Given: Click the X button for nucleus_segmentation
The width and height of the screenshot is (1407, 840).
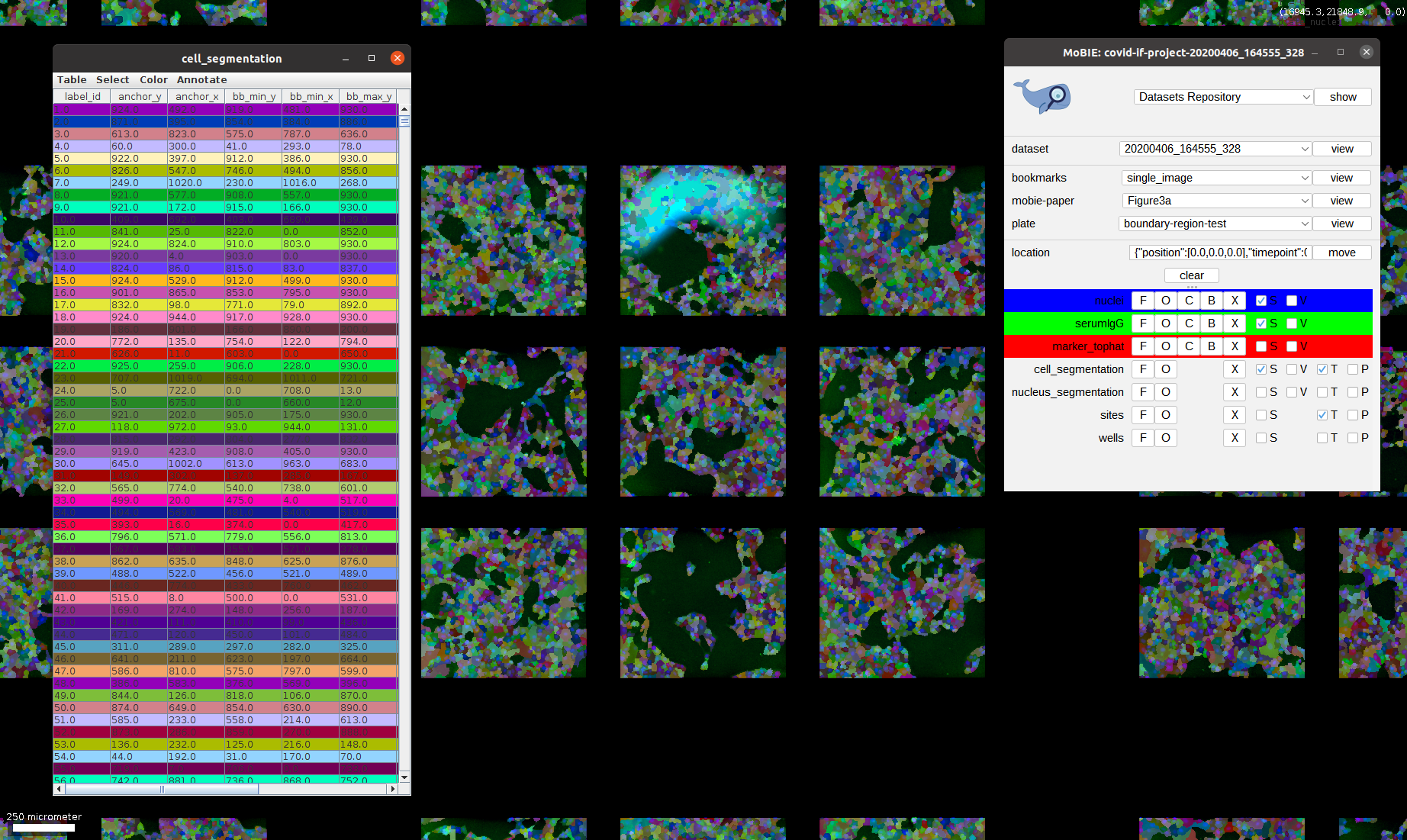Looking at the screenshot, I should tap(1235, 392).
